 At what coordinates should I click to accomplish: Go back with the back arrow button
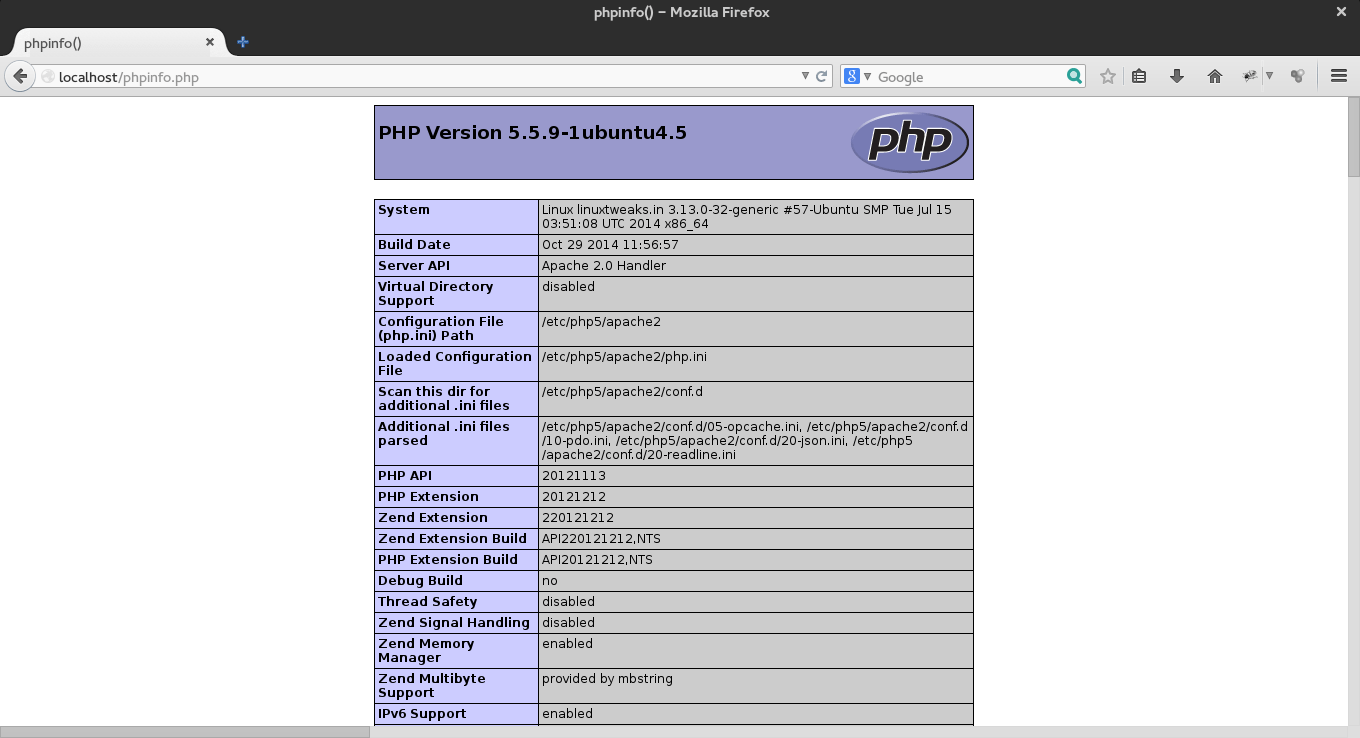tap(20, 76)
